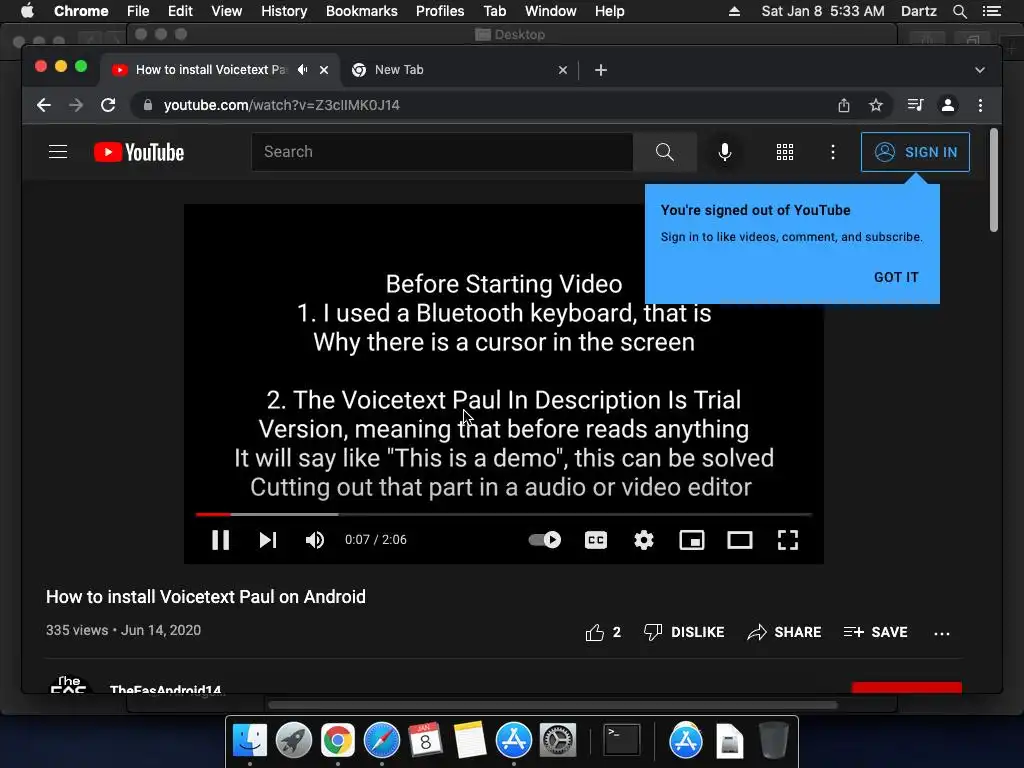Share this page from address bar
1024x768 pixels.
(x=844, y=105)
